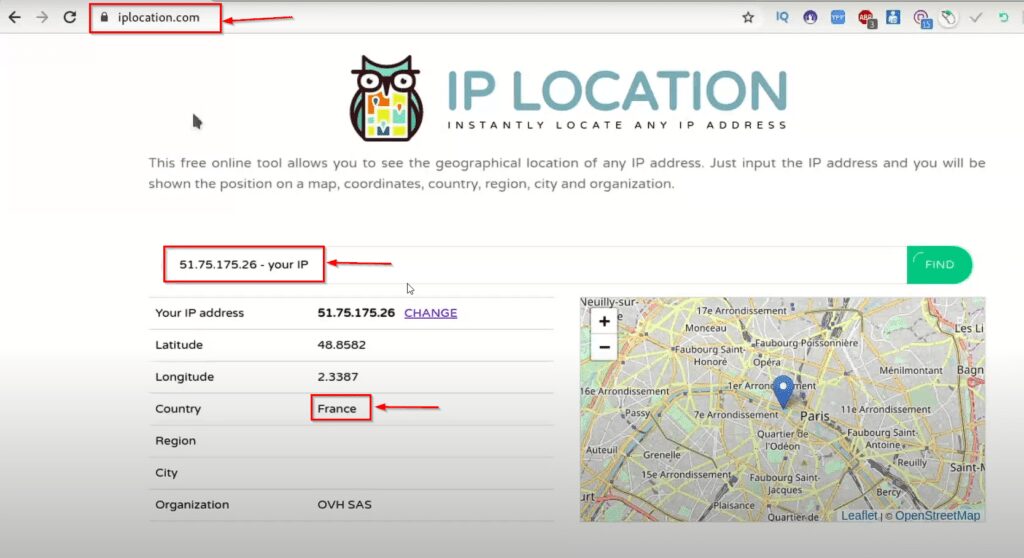Select the latitude value 48.8582

click(x=342, y=345)
